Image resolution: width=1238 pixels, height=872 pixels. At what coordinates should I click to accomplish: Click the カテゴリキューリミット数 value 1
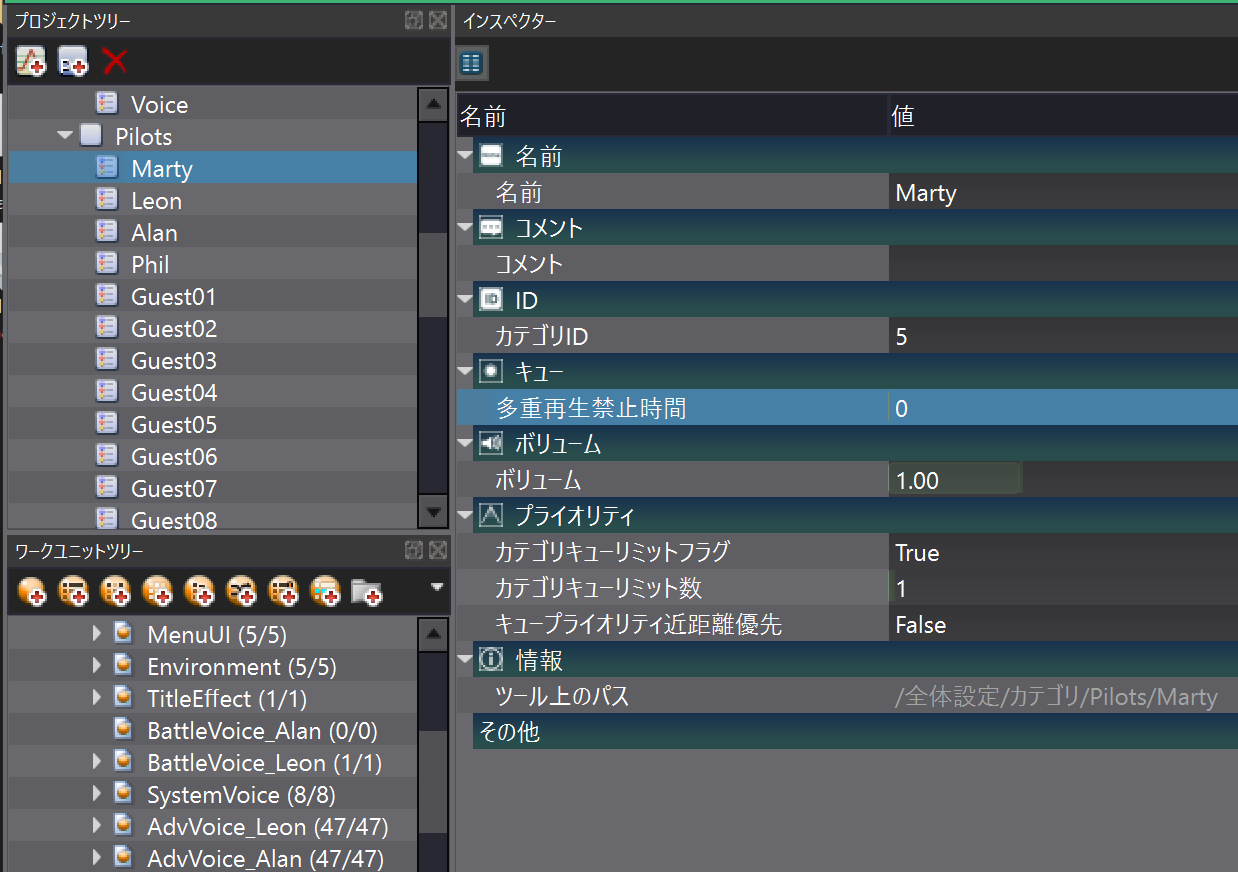(1063, 588)
